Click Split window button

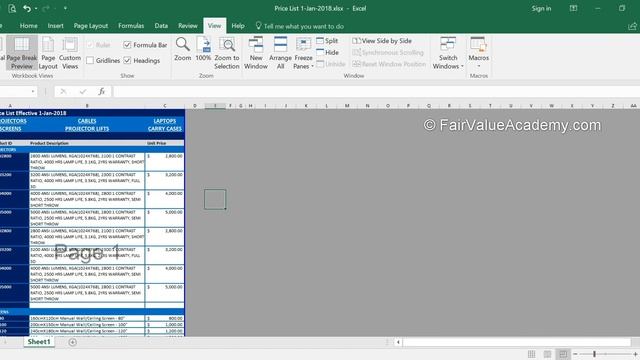pos(327,41)
